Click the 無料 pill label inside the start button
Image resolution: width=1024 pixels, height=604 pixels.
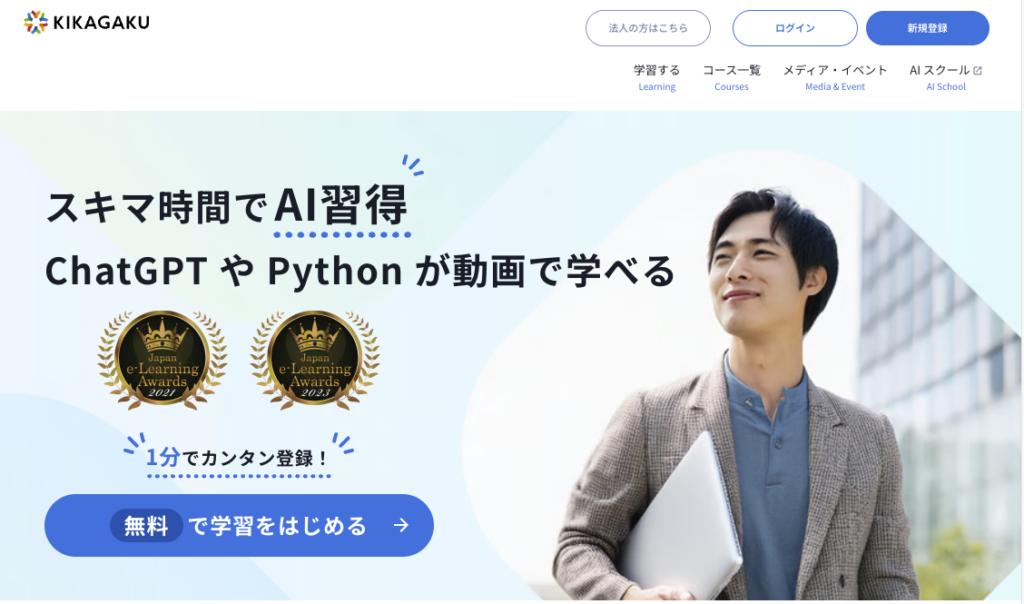click(x=146, y=526)
